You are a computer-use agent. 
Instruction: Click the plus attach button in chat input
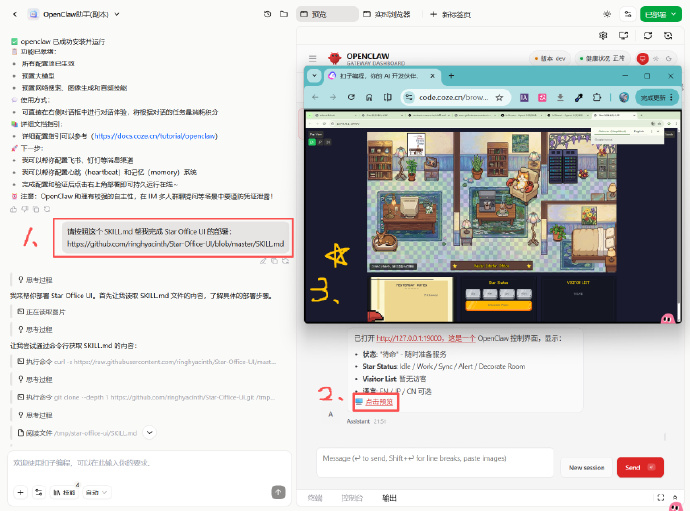point(20,493)
